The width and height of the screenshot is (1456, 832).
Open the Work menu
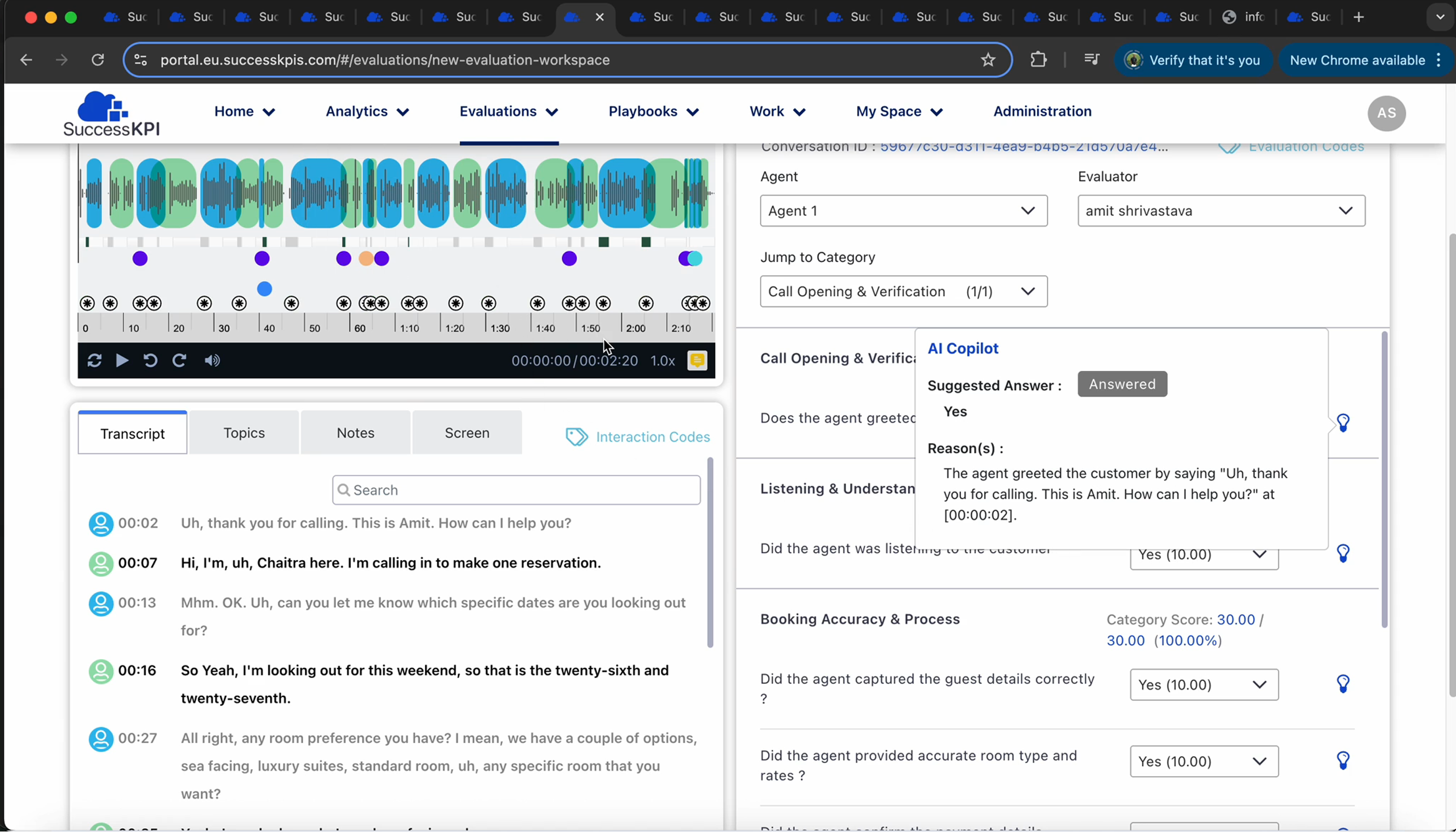(x=778, y=111)
